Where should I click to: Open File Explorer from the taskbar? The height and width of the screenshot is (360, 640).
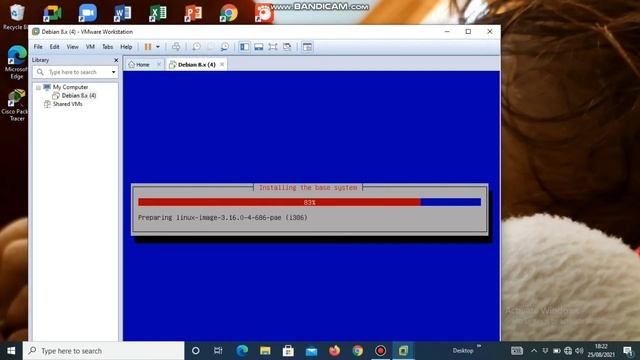coord(265,351)
